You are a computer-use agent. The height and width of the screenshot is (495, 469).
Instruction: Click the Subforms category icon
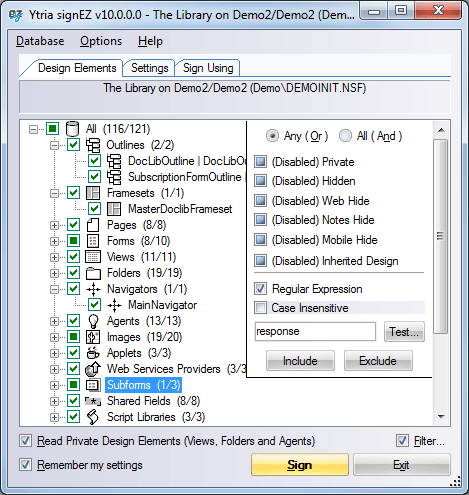(93, 385)
